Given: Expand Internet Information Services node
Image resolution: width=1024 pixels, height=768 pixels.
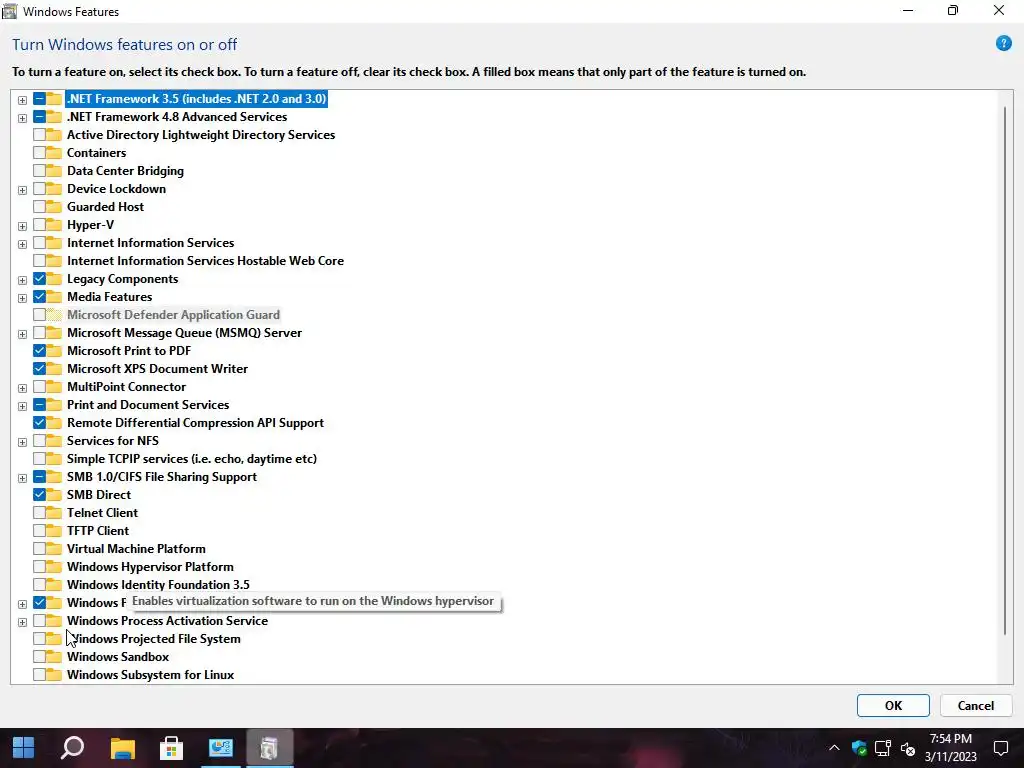Looking at the screenshot, I should click(x=22, y=244).
